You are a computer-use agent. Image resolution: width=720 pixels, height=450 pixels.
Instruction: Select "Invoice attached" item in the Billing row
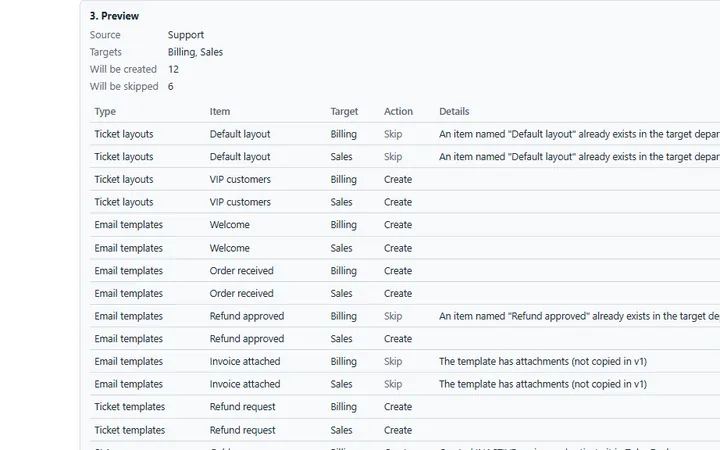click(245, 361)
